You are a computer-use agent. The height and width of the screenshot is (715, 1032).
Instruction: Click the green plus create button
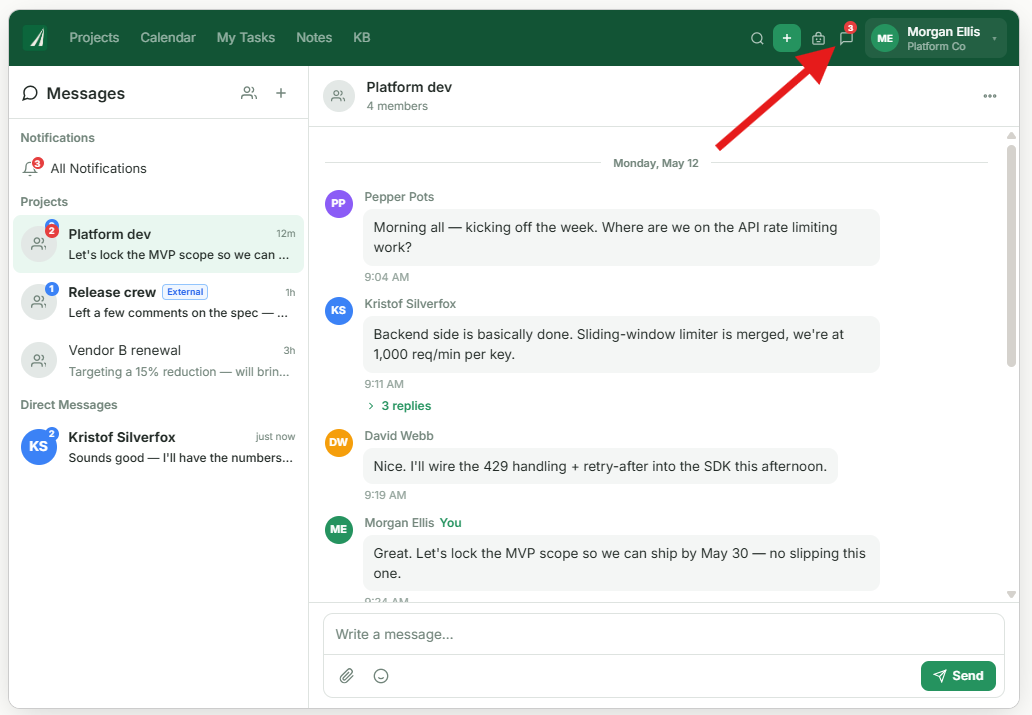(787, 38)
